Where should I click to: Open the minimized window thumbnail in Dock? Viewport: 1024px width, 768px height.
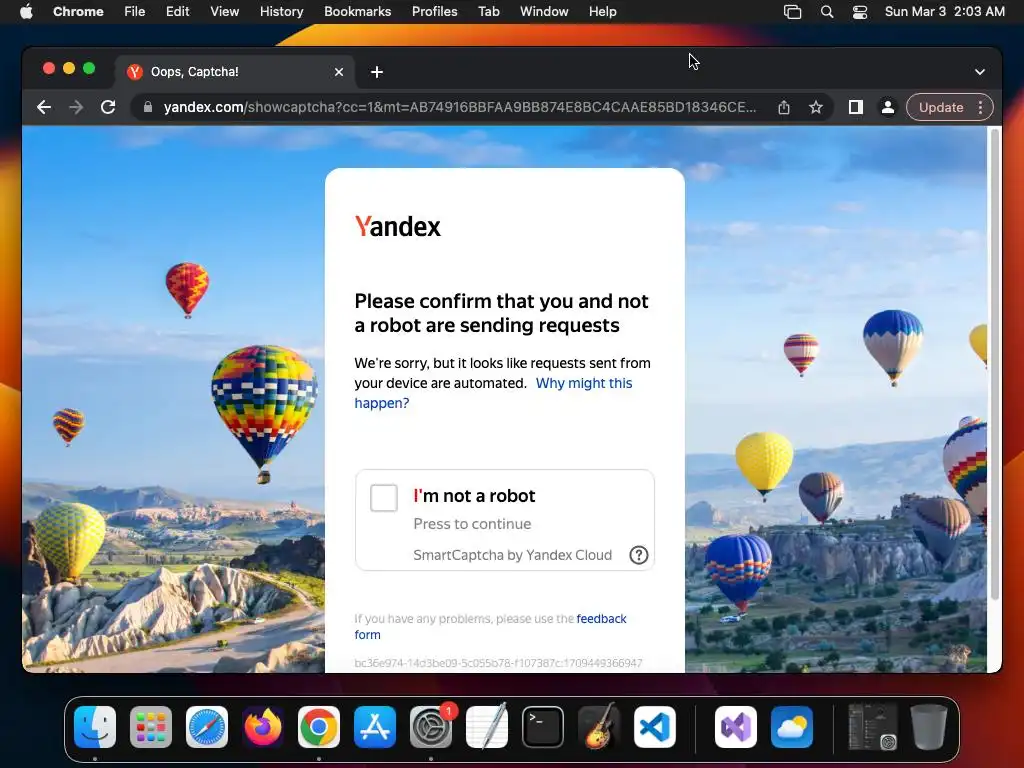click(872, 727)
